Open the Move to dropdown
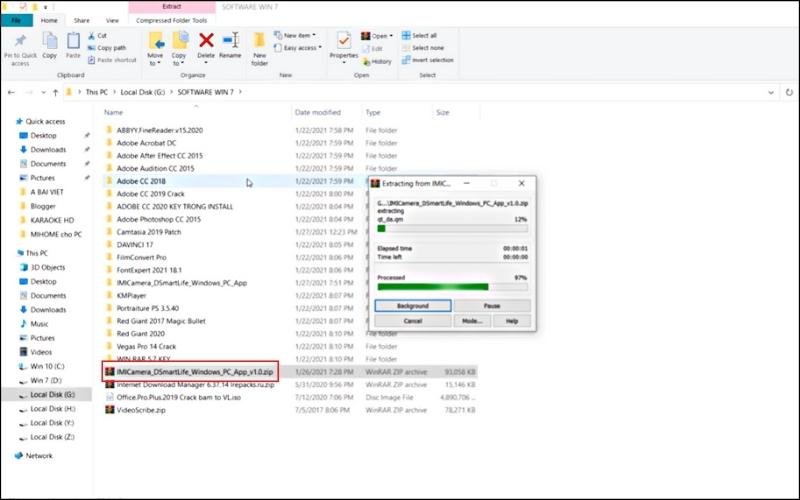The width and height of the screenshot is (800, 500). point(155,48)
